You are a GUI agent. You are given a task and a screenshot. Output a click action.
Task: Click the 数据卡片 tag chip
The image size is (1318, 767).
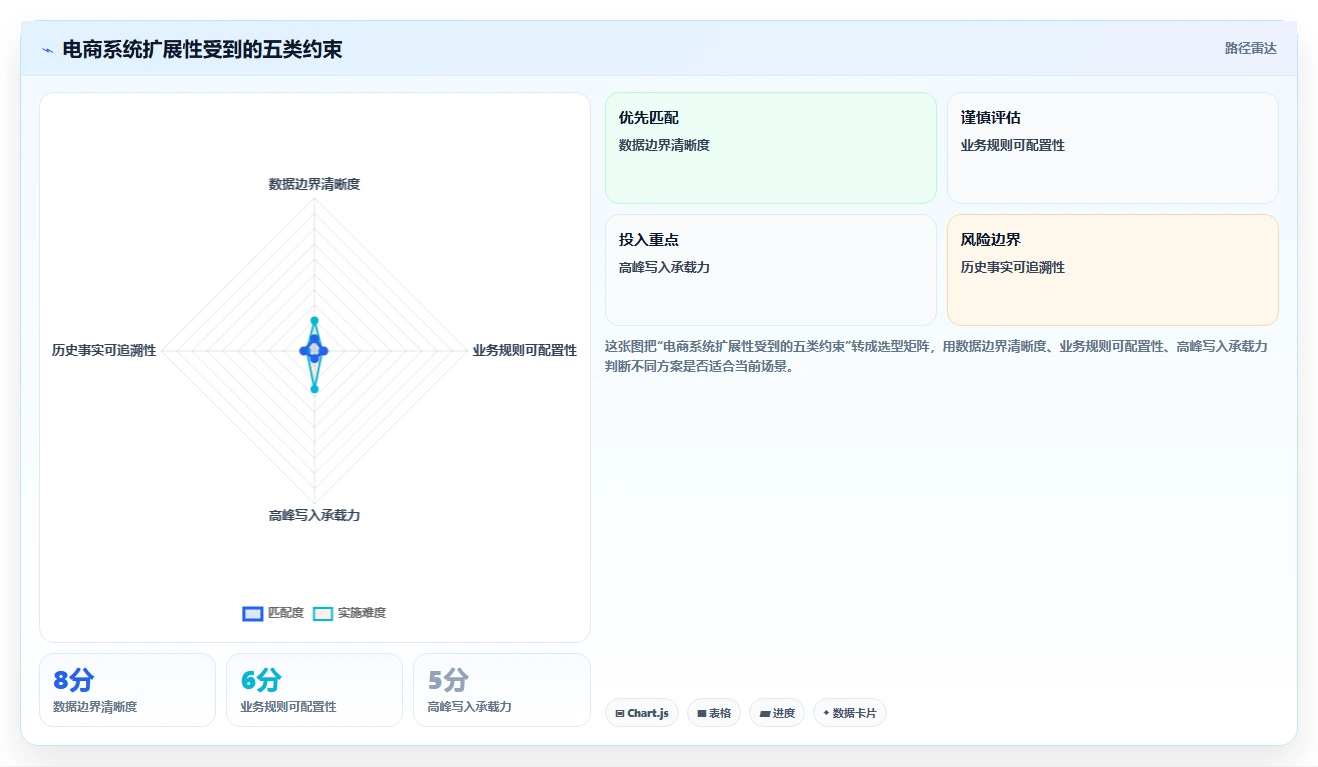pyautogui.click(x=850, y=713)
